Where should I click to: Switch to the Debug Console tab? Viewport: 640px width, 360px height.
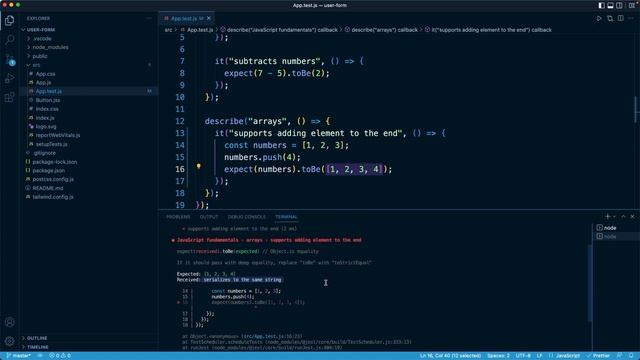(x=247, y=217)
